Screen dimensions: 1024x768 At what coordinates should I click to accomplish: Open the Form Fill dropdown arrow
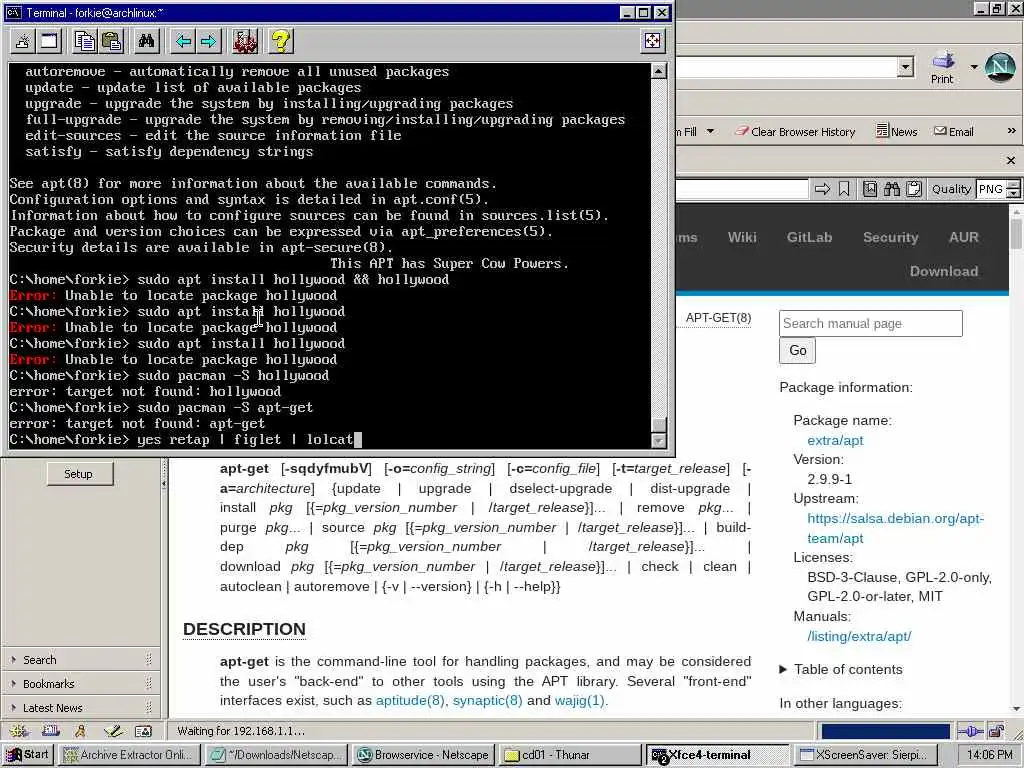710,131
